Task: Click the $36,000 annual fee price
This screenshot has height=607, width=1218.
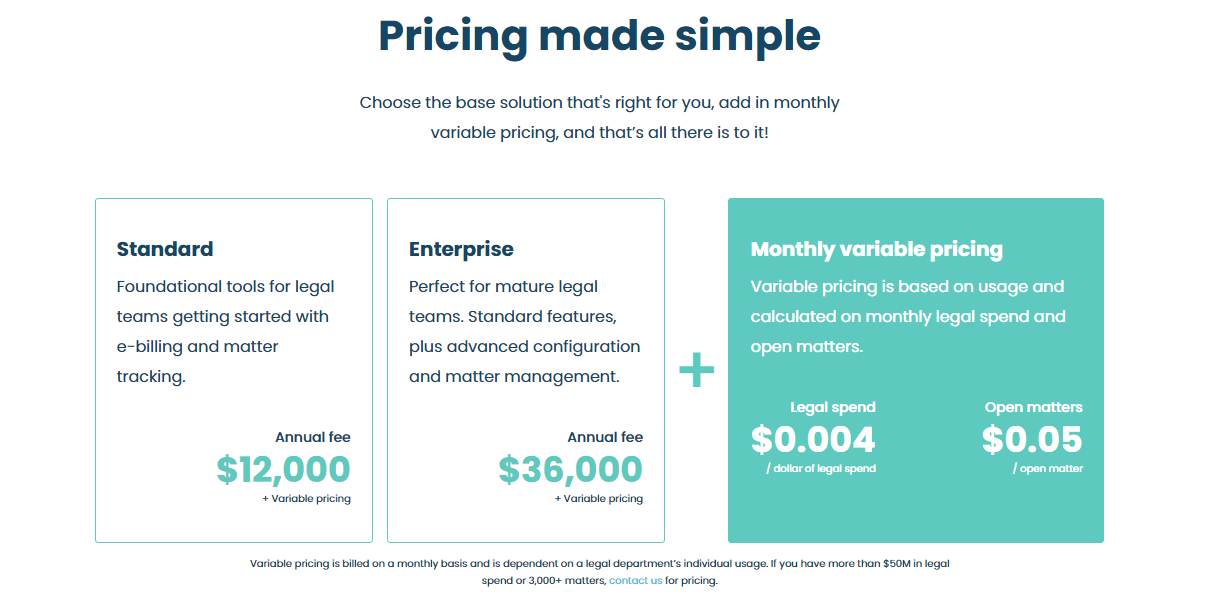Action: click(x=570, y=469)
